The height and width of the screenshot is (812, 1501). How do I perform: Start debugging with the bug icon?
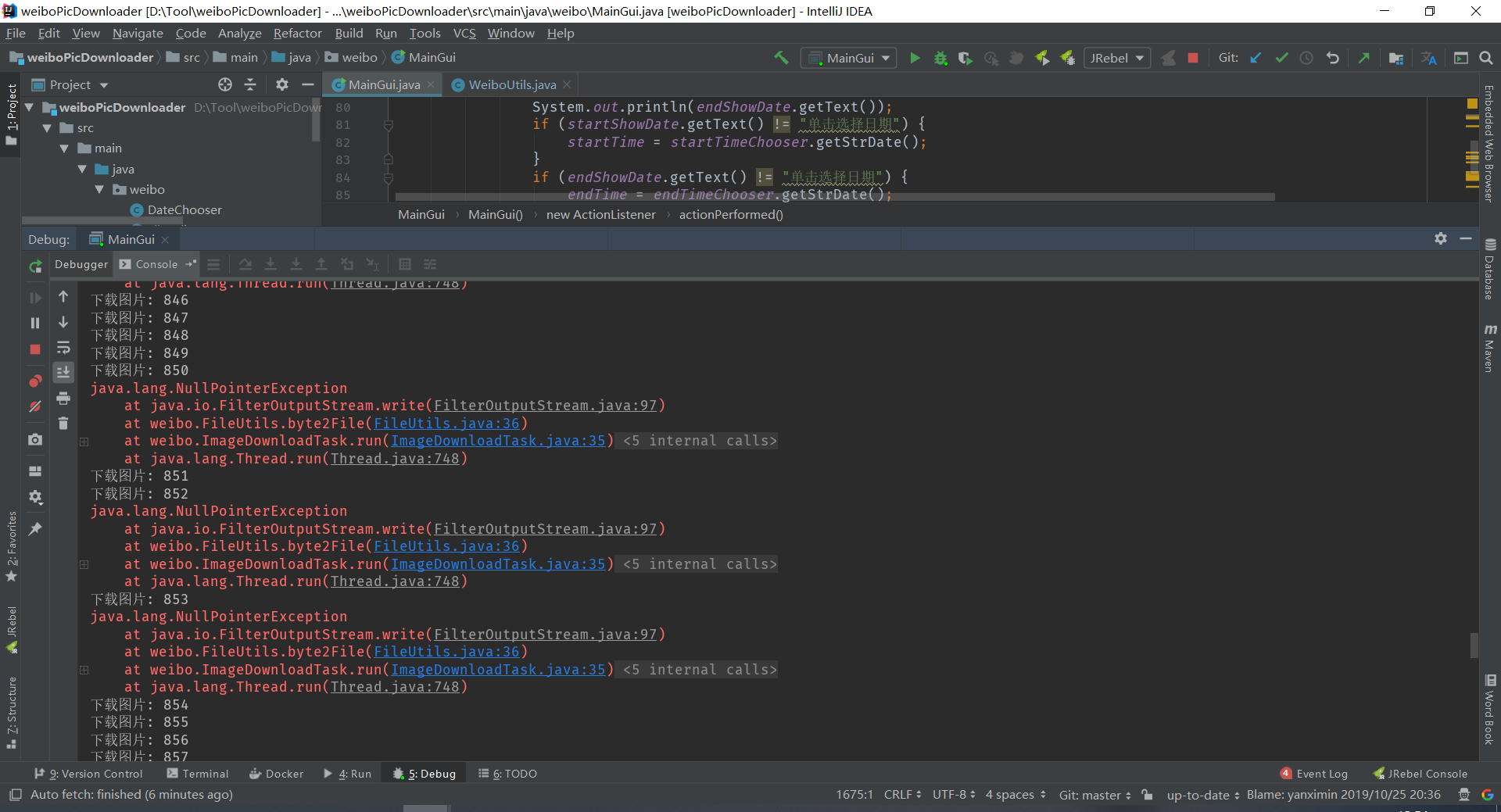[x=940, y=58]
